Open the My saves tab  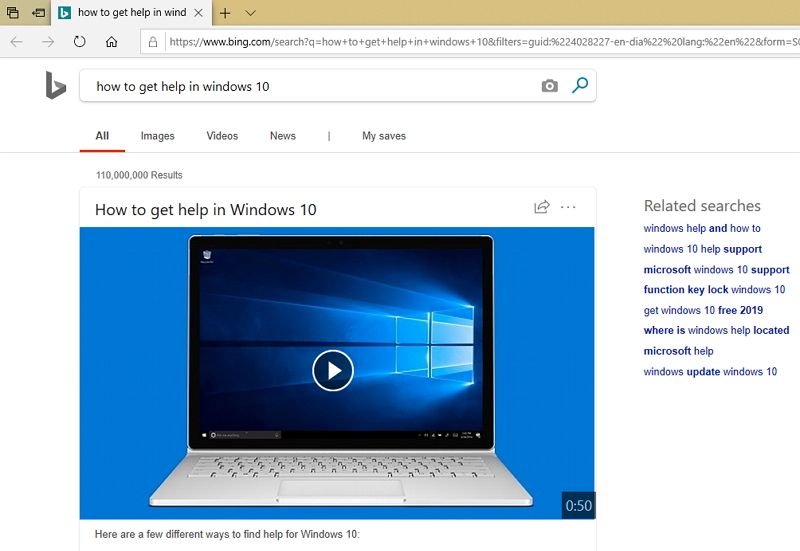pos(384,136)
